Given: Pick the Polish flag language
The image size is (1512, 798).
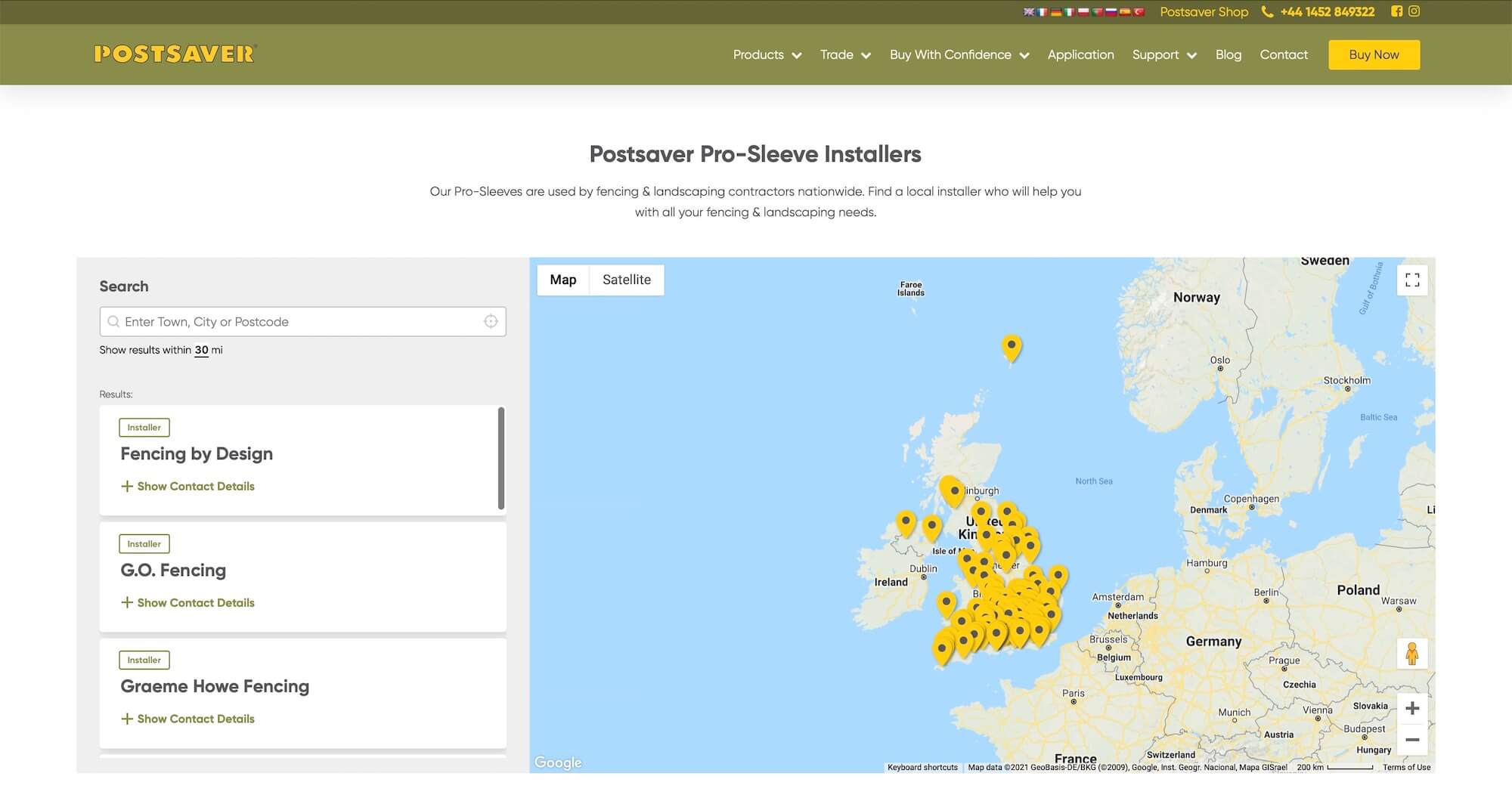Looking at the screenshot, I should click(1083, 12).
